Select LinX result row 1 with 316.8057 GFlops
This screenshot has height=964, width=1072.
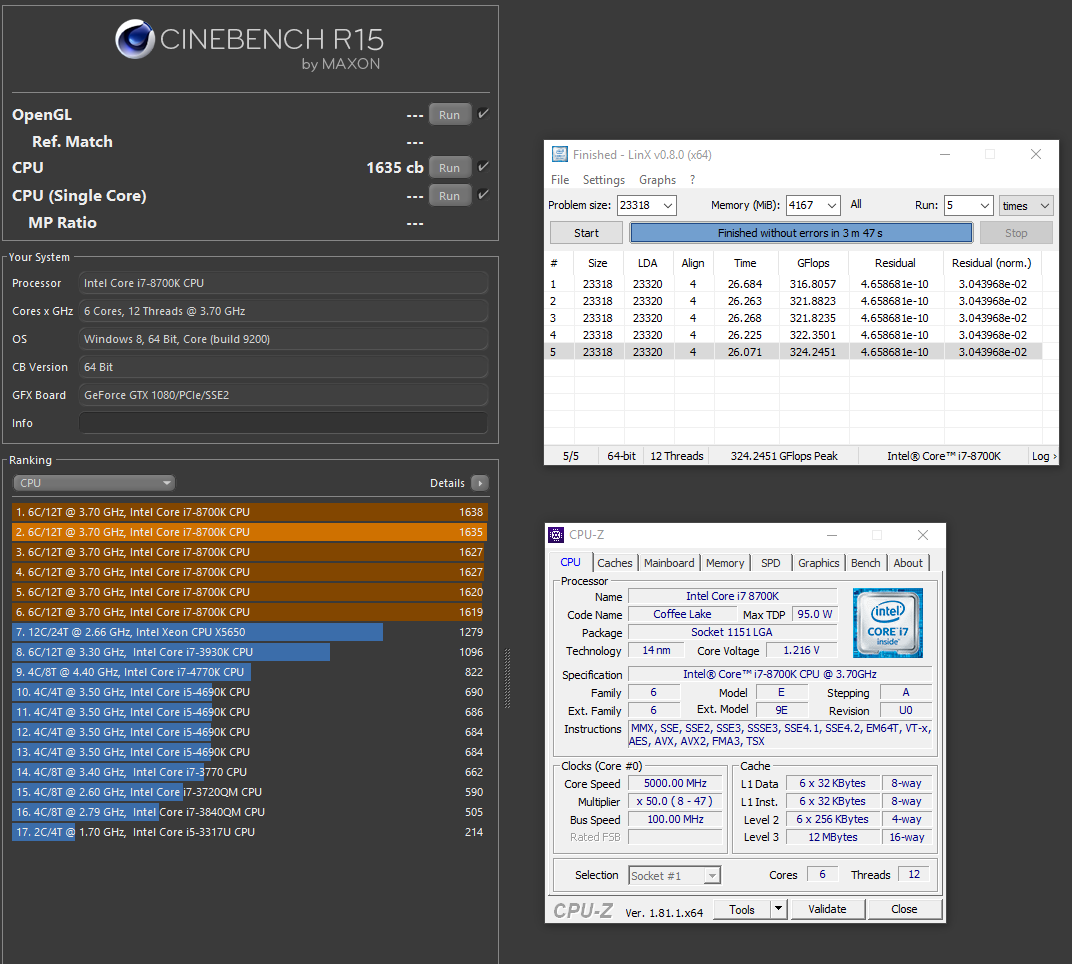pos(794,284)
